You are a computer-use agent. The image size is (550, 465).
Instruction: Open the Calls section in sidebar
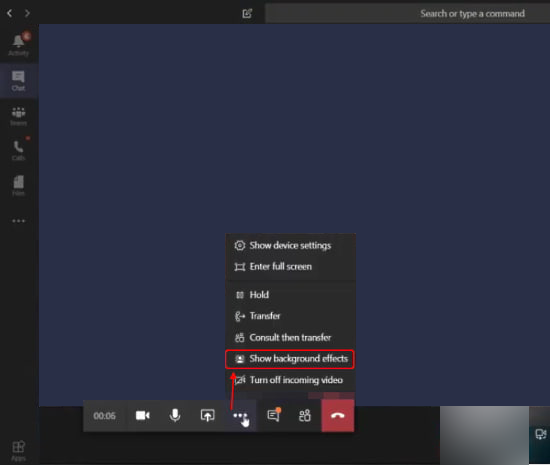click(x=18, y=150)
